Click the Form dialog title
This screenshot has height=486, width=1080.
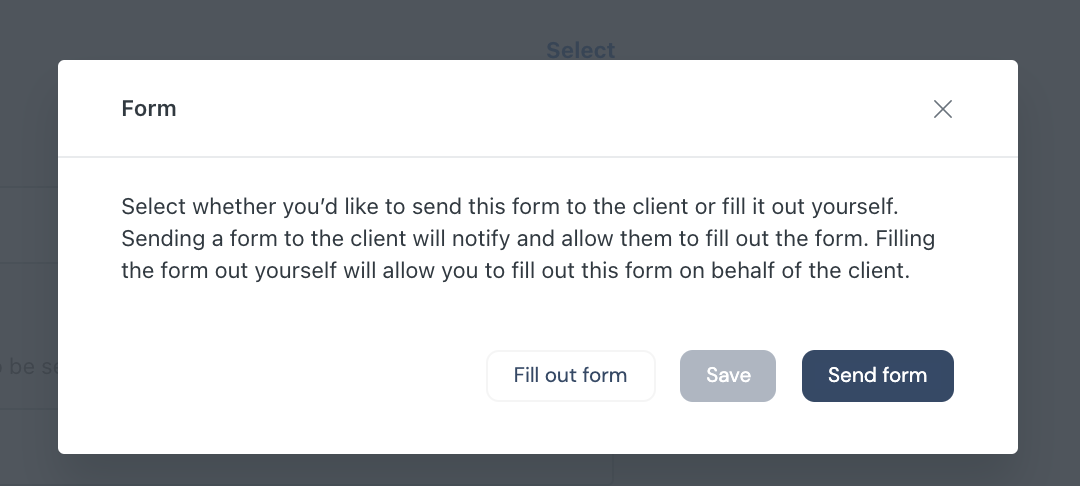149,109
